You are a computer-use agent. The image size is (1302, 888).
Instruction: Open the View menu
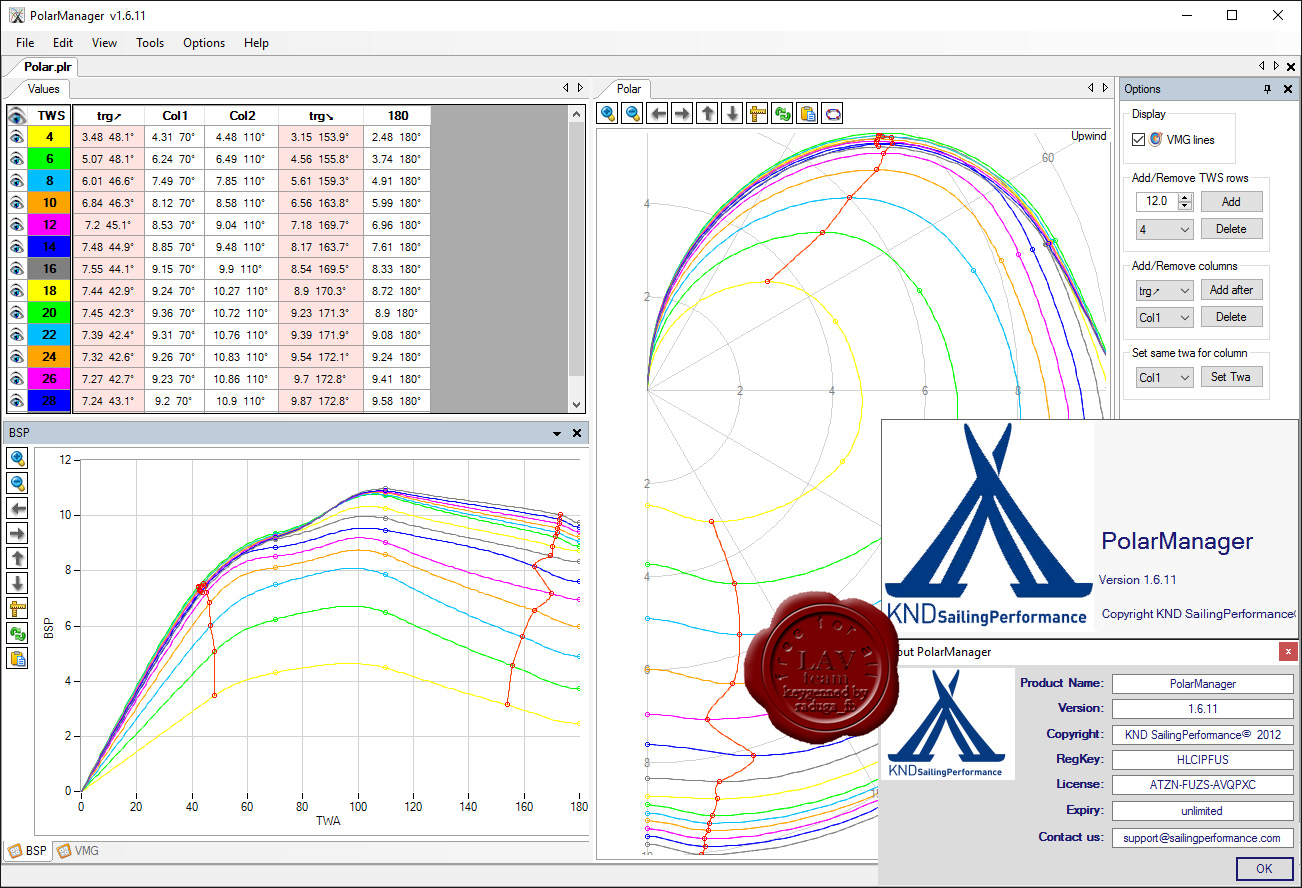coord(104,43)
